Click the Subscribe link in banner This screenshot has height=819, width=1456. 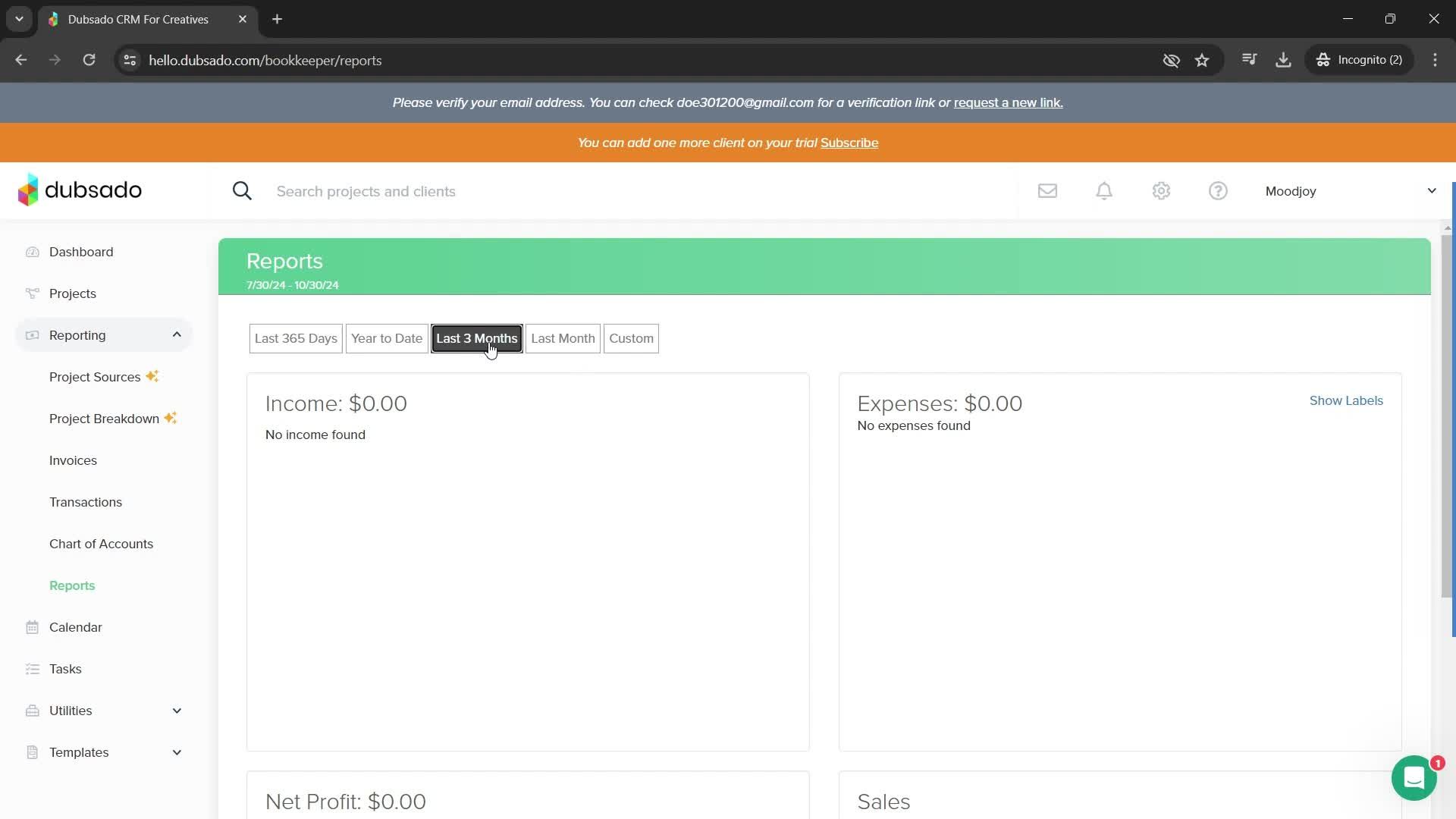[x=849, y=143]
